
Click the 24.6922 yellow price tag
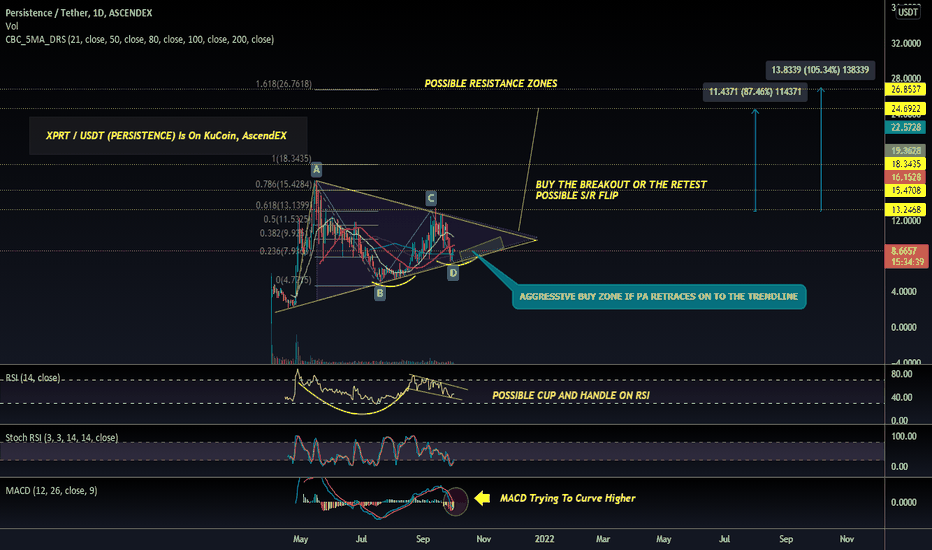pos(906,109)
